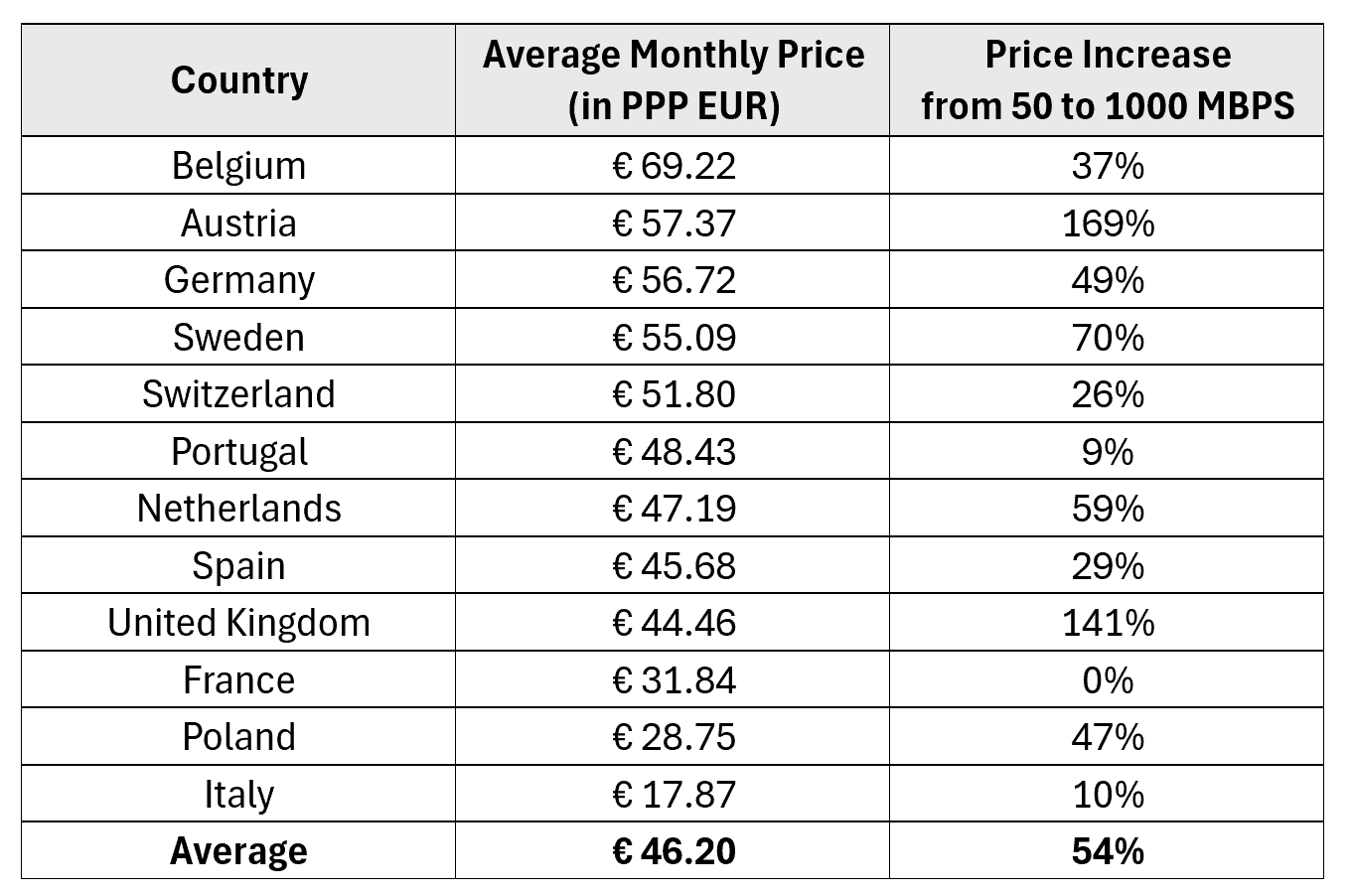Select the €46.20 average price cell
Image resolution: width=1353 pixels, height=896 pixels.
click(x=674, y=851)
